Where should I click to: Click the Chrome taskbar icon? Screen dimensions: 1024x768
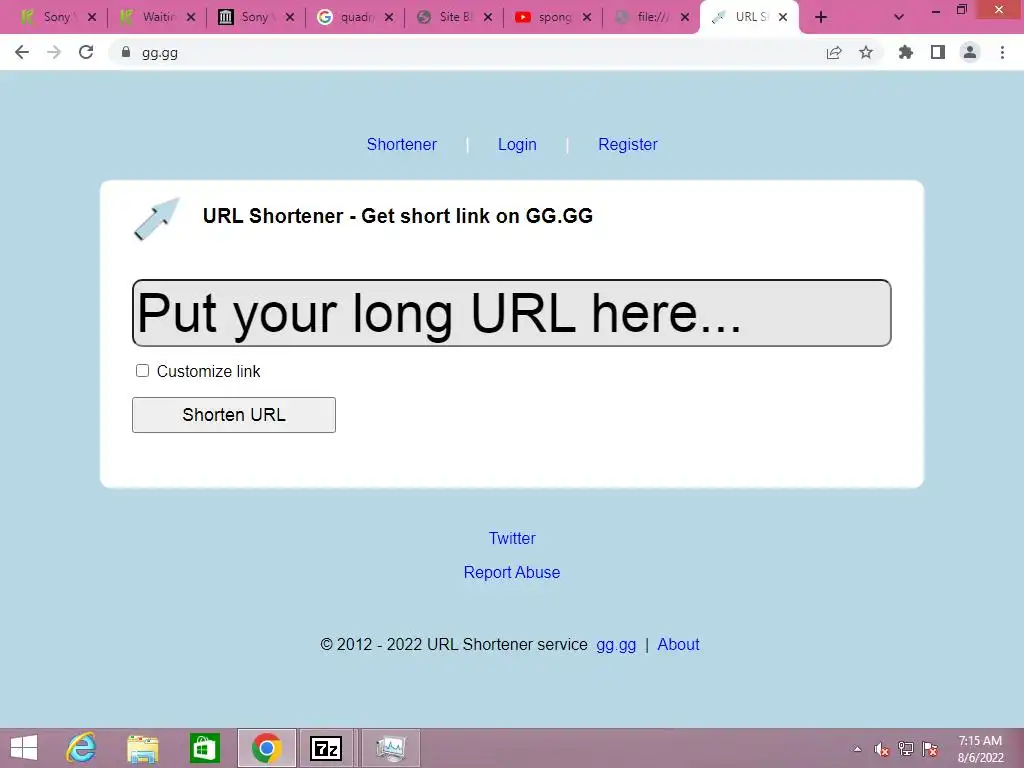click(266, 748)
